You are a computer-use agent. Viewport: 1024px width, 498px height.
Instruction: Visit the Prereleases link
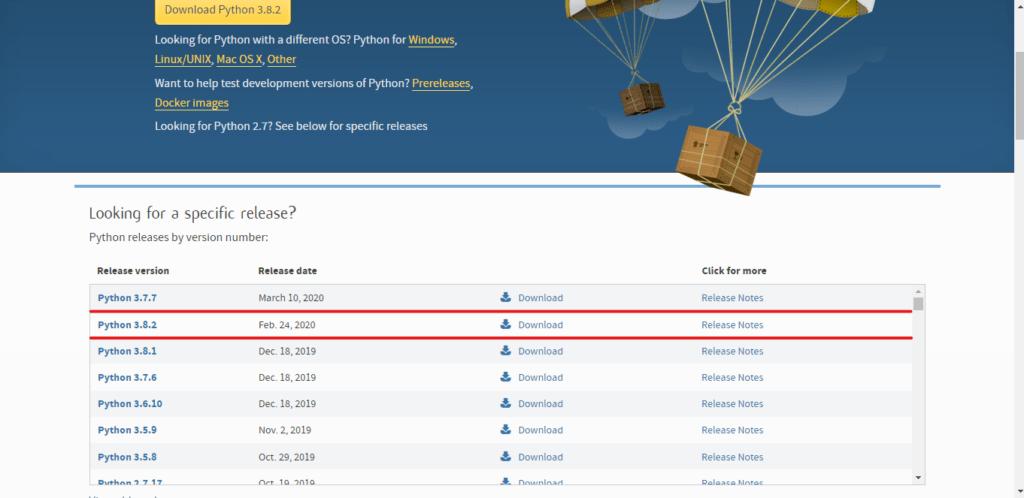[x=441, y=84]
